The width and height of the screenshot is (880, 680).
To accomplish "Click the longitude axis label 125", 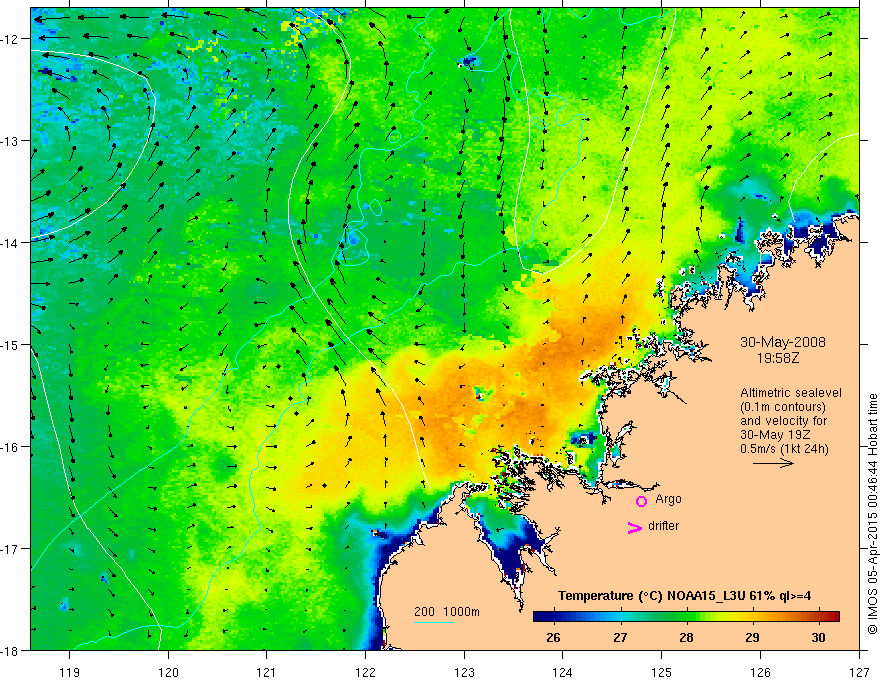I will [662, 672].
